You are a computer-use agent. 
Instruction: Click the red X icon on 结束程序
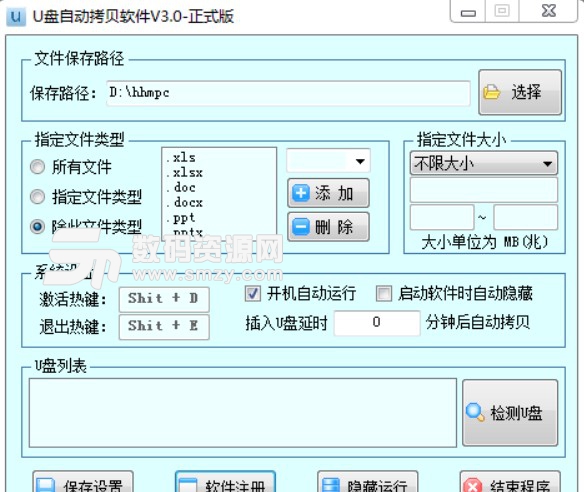(x=473, y=485)
